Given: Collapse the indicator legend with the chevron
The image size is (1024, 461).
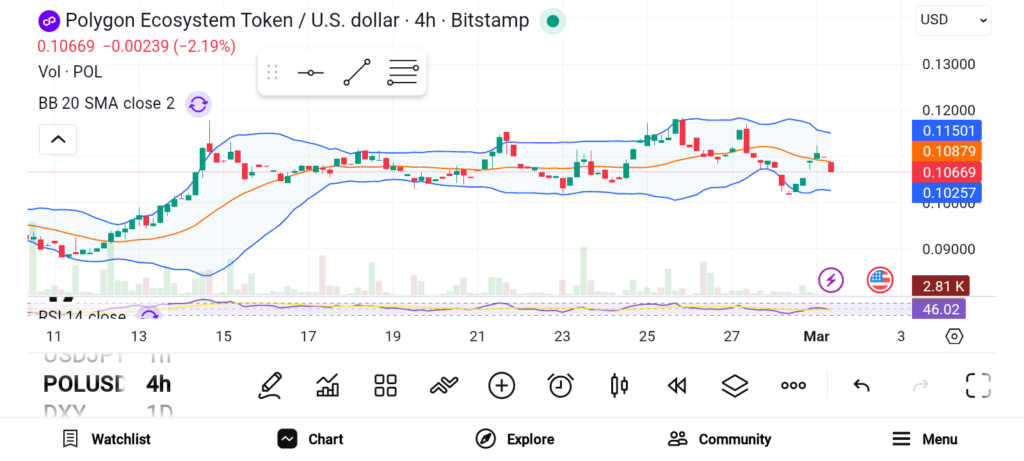Looking at the screenshot, I should coord(58,139).
